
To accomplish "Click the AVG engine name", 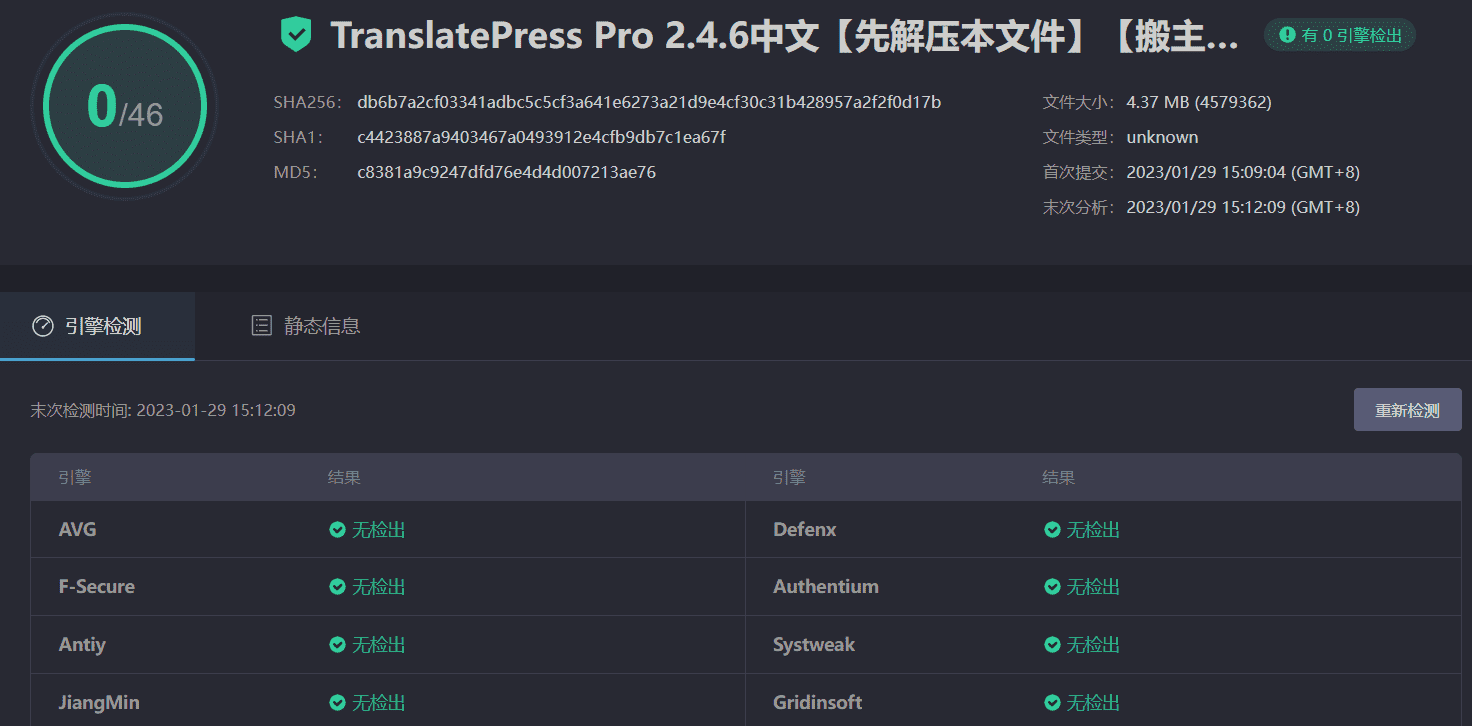I will pos(78,530).
